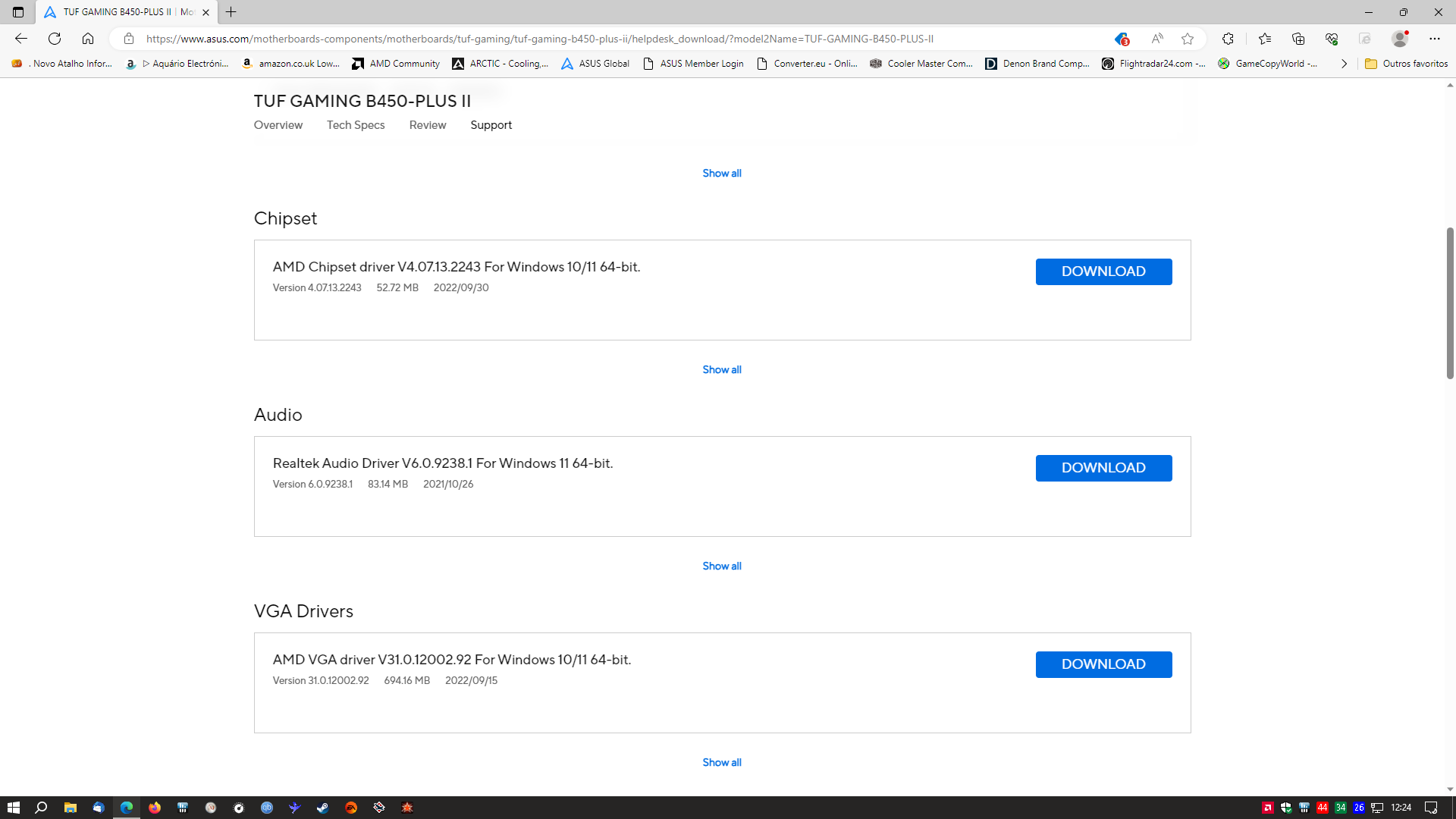The image size is (1456, 819).
Task: Download the AMD Chipset driver
Action: tap(1103, 271)
